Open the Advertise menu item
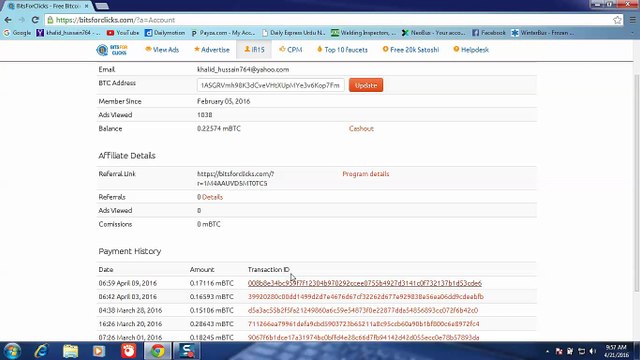The image size is (640, 360). (x=211, y=50)
